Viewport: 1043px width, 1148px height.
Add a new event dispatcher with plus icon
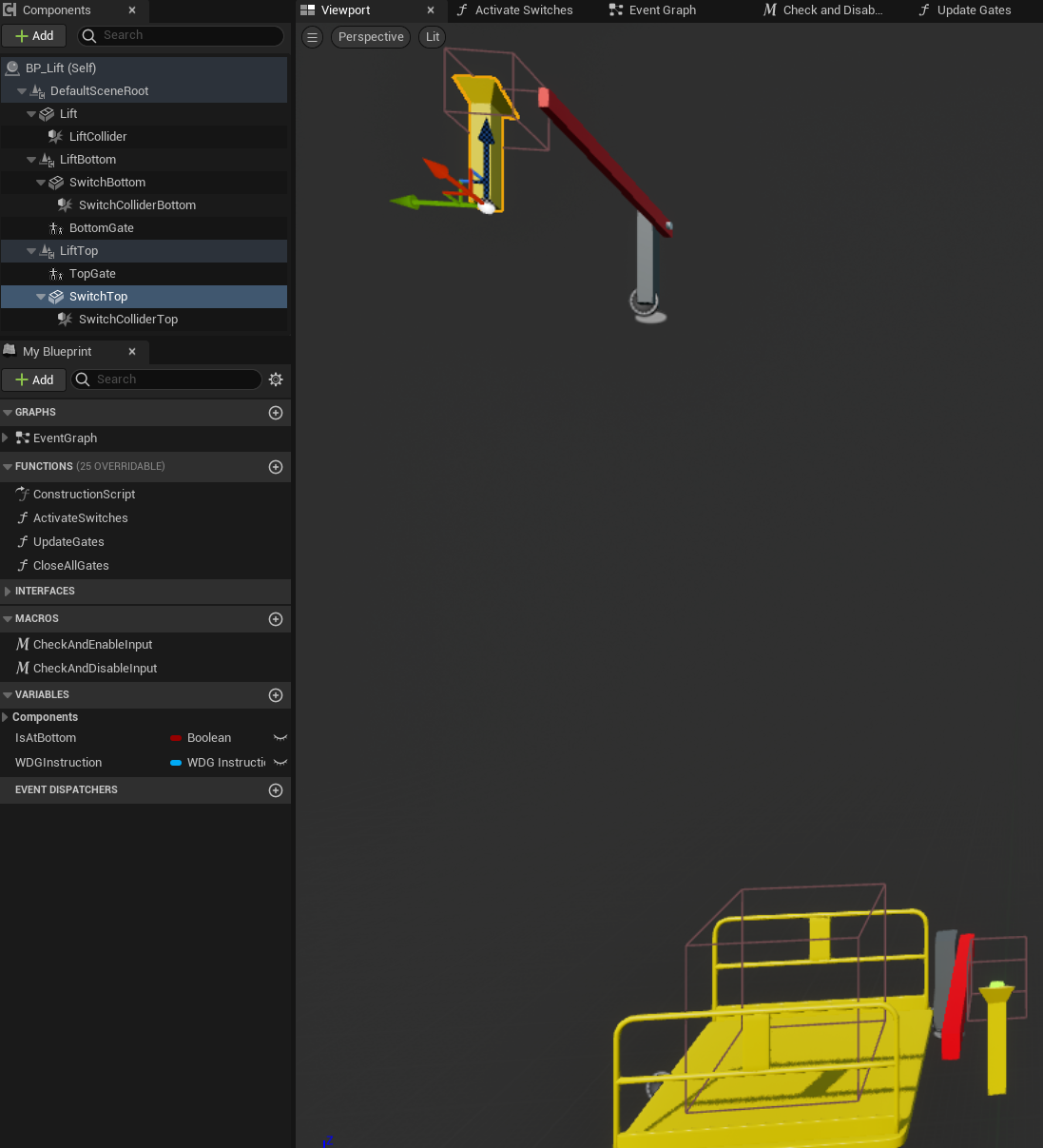(x=276, y=790)
